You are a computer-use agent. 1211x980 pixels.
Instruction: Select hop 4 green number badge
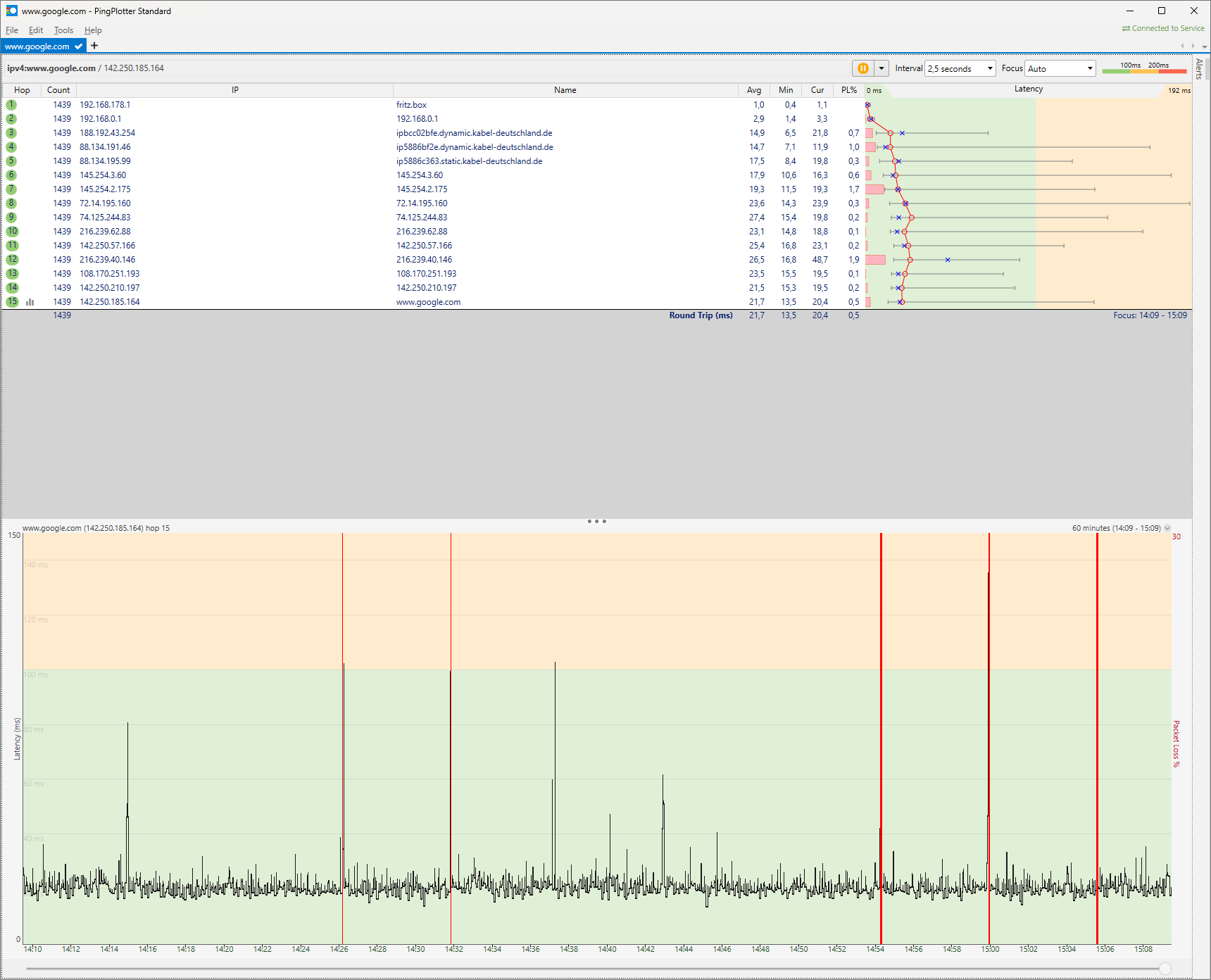(11, 147)
